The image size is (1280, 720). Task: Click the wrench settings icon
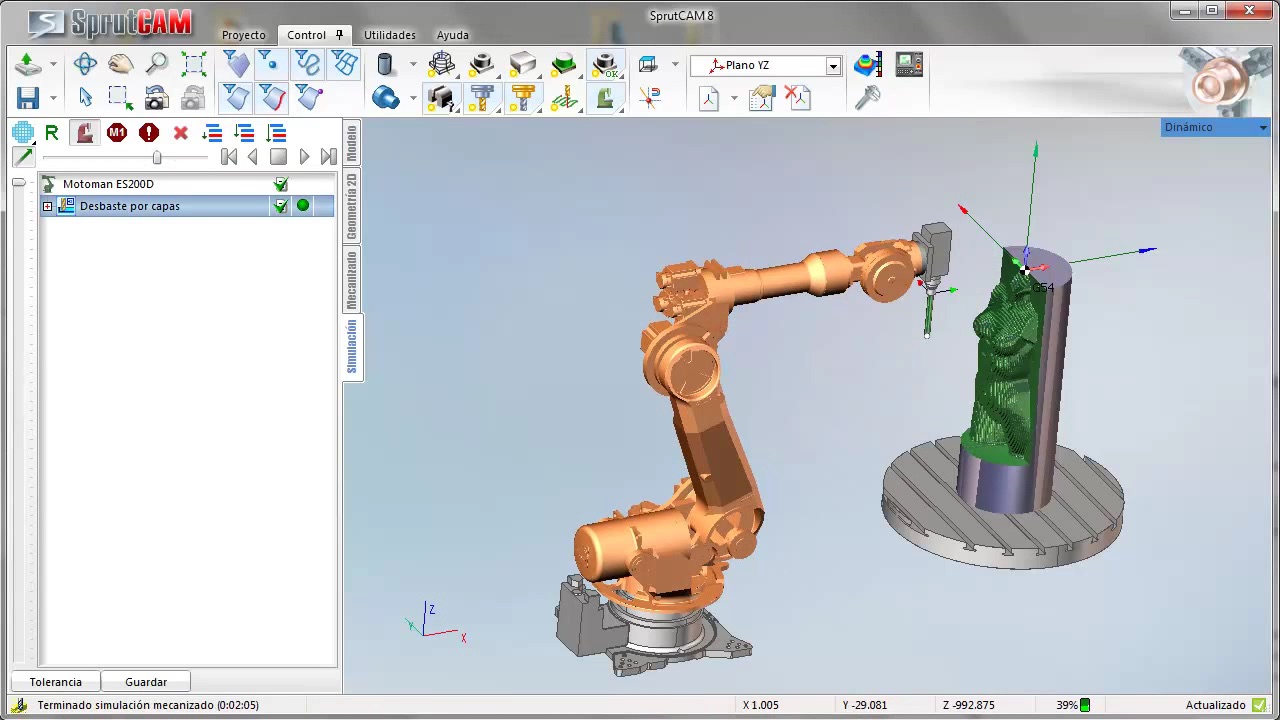tap(868, 98)
